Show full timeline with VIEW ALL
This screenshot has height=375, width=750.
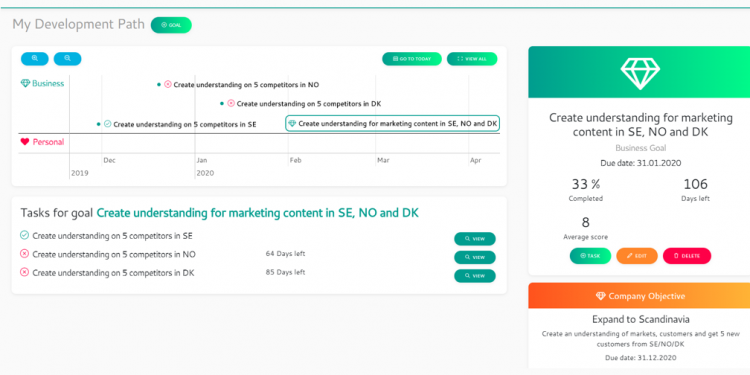click(472, 59)
